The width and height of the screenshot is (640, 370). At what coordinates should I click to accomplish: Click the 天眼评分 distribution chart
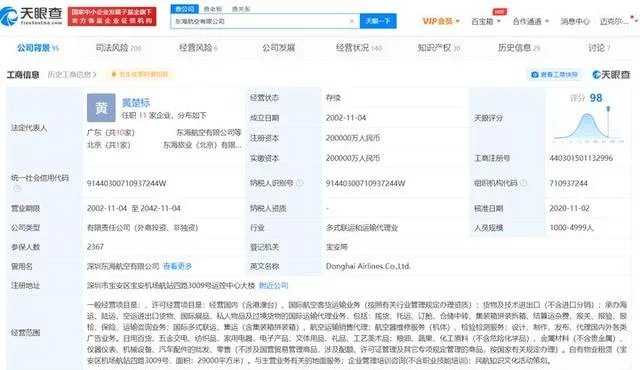click(588, 126)
